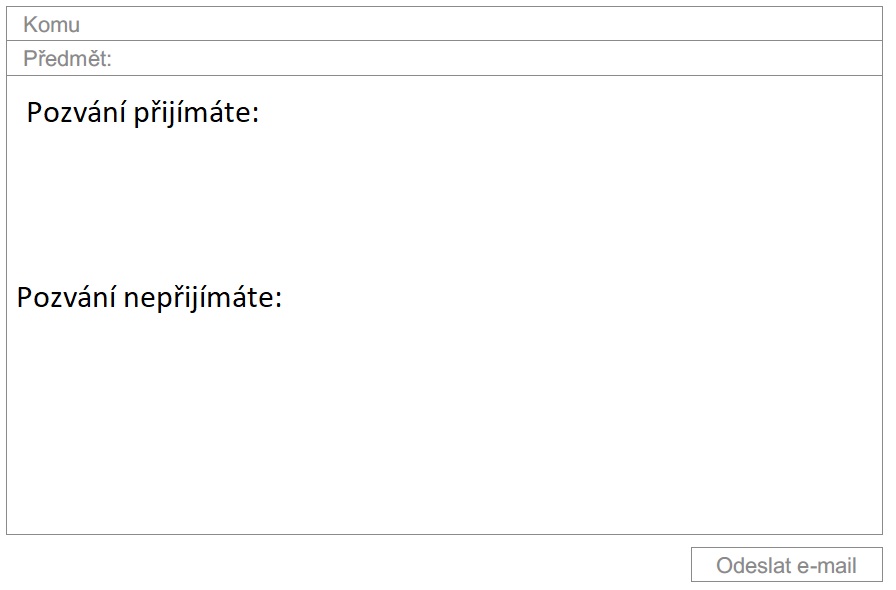896x590 pixels.
Task: Click the middle of the Předmět field
Action: (x=445, y=59)
